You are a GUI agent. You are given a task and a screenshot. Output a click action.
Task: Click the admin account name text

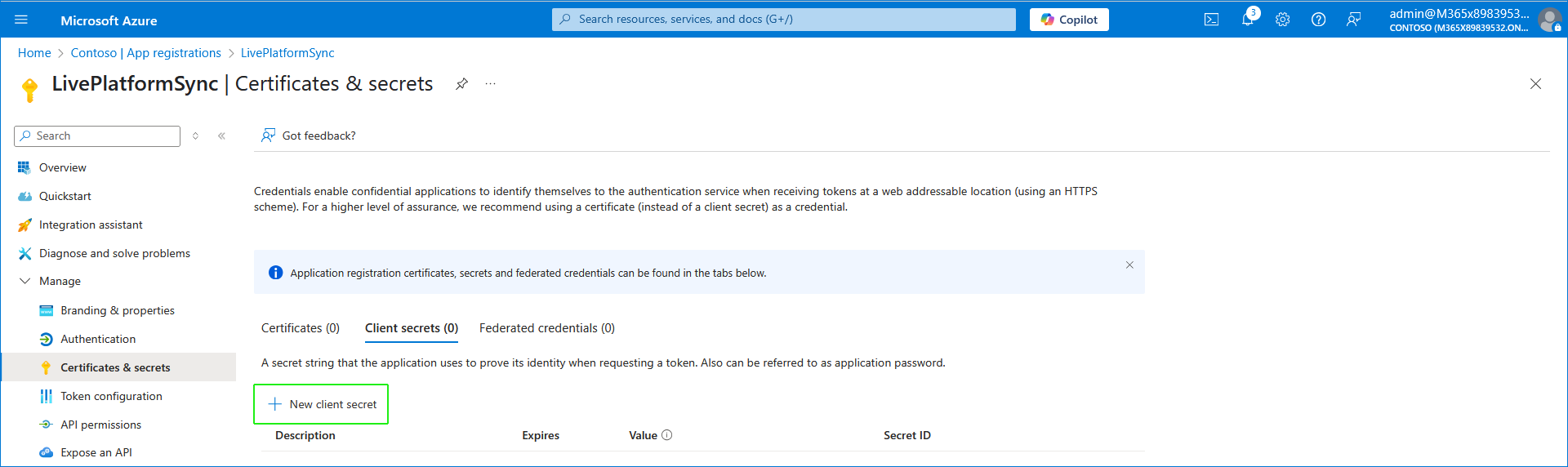coord(1459,14)
